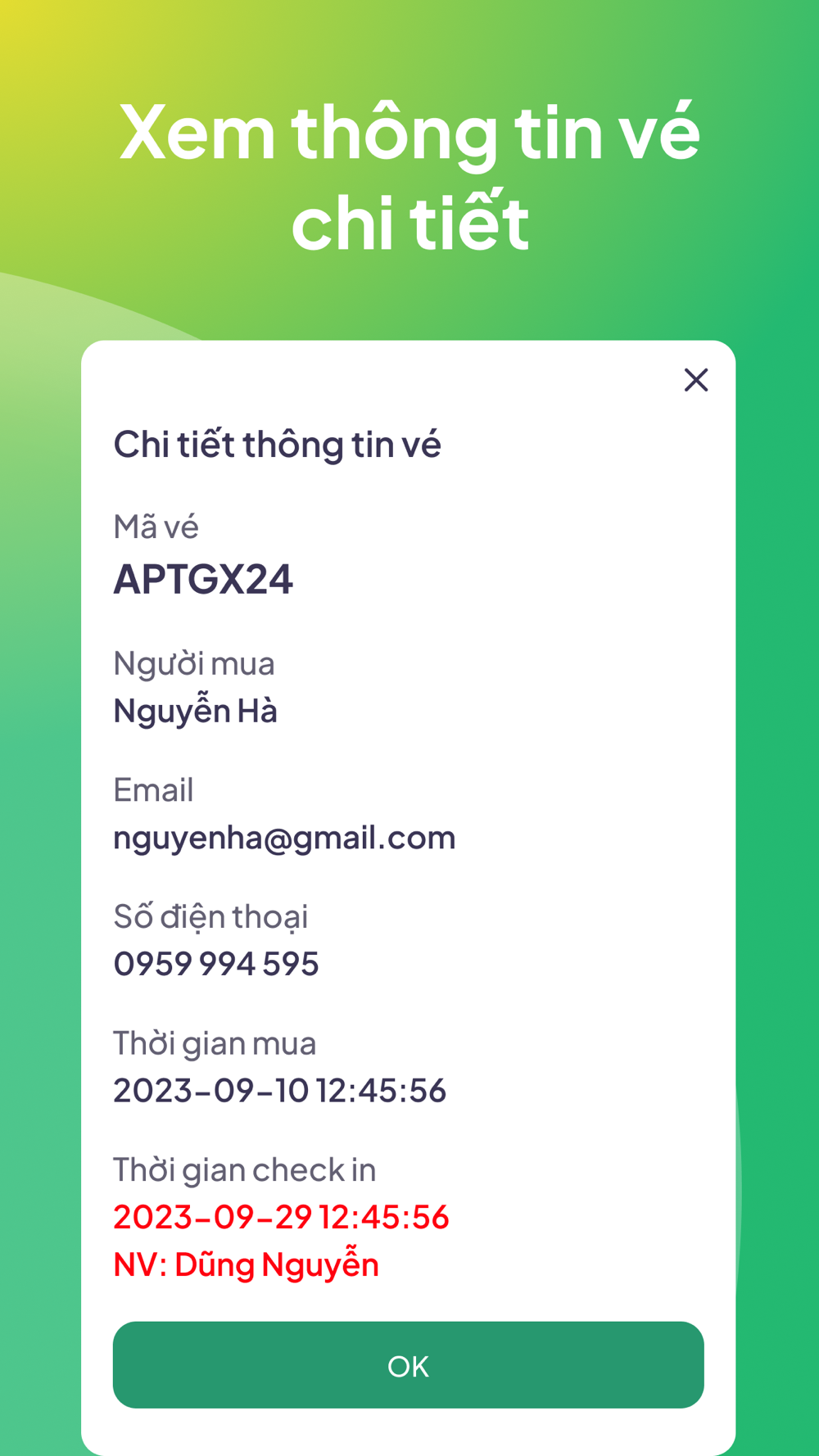The image size is (819, 1456).
Task: Click the 'Xem thông tin vé chi tiết' title
Action: [x=409, y=176]
